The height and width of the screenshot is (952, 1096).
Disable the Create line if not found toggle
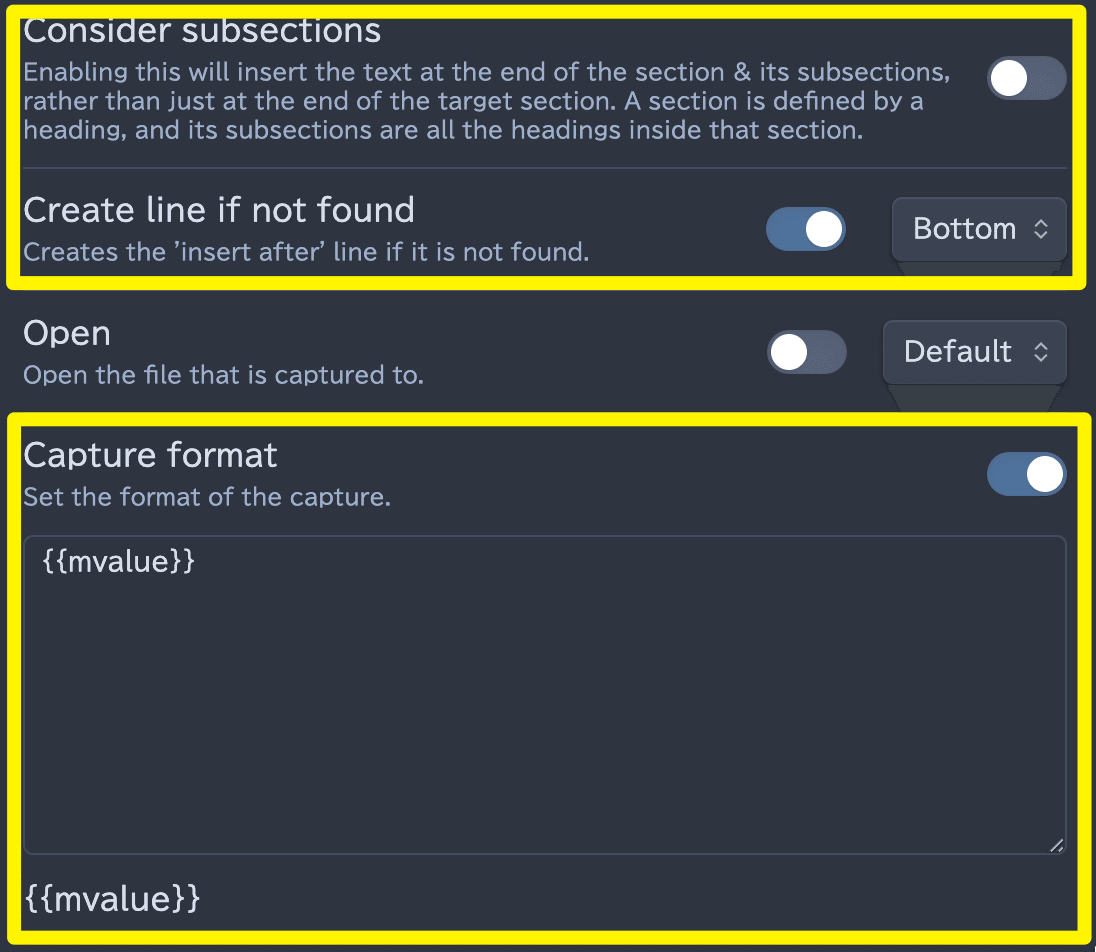coord(805,229)
